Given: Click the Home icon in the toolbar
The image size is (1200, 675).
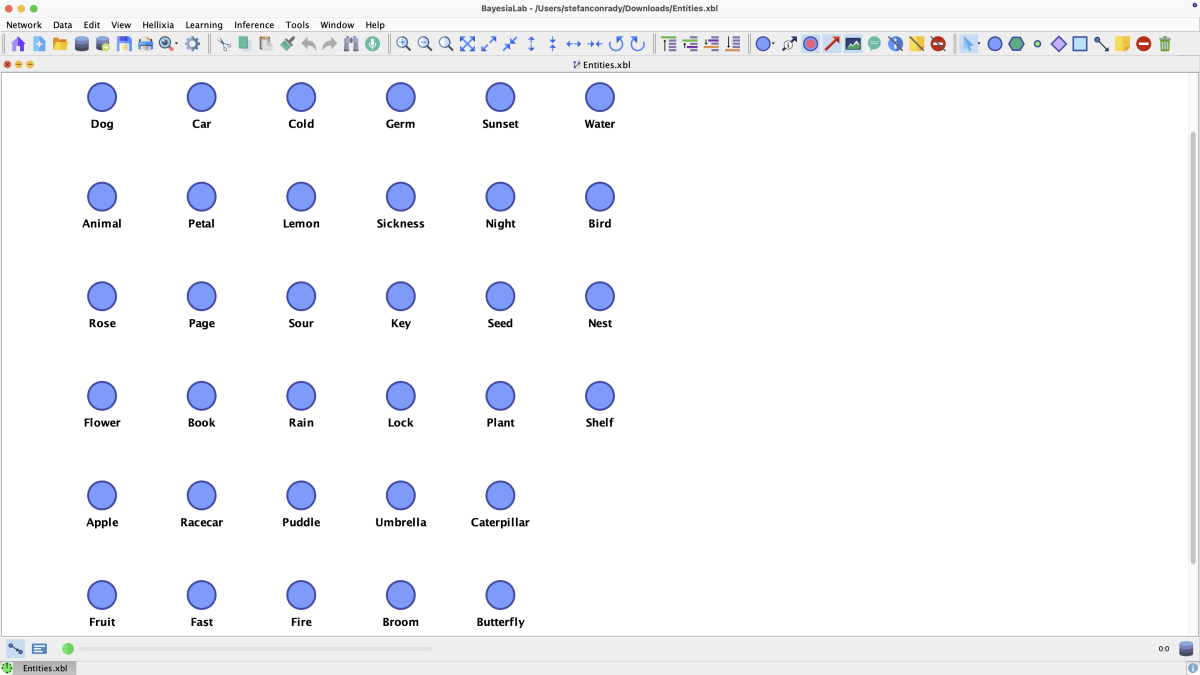Looking at the screenshot, I should pos(18,44).
